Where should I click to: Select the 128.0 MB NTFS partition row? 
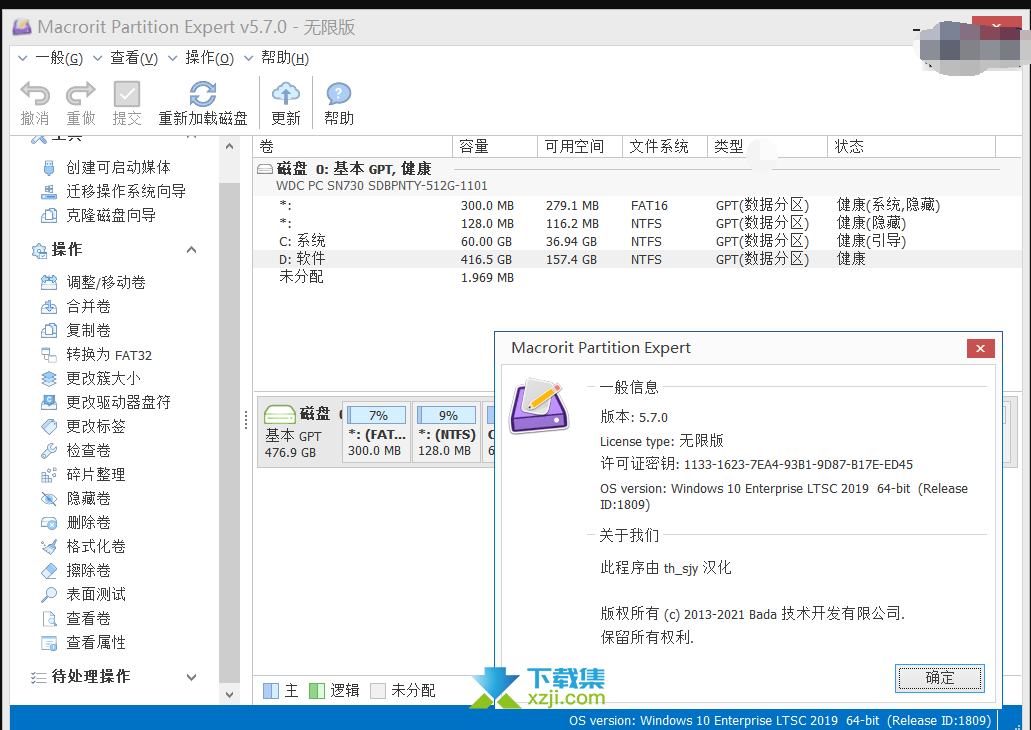pyautogui.click(x=636, y=224)
